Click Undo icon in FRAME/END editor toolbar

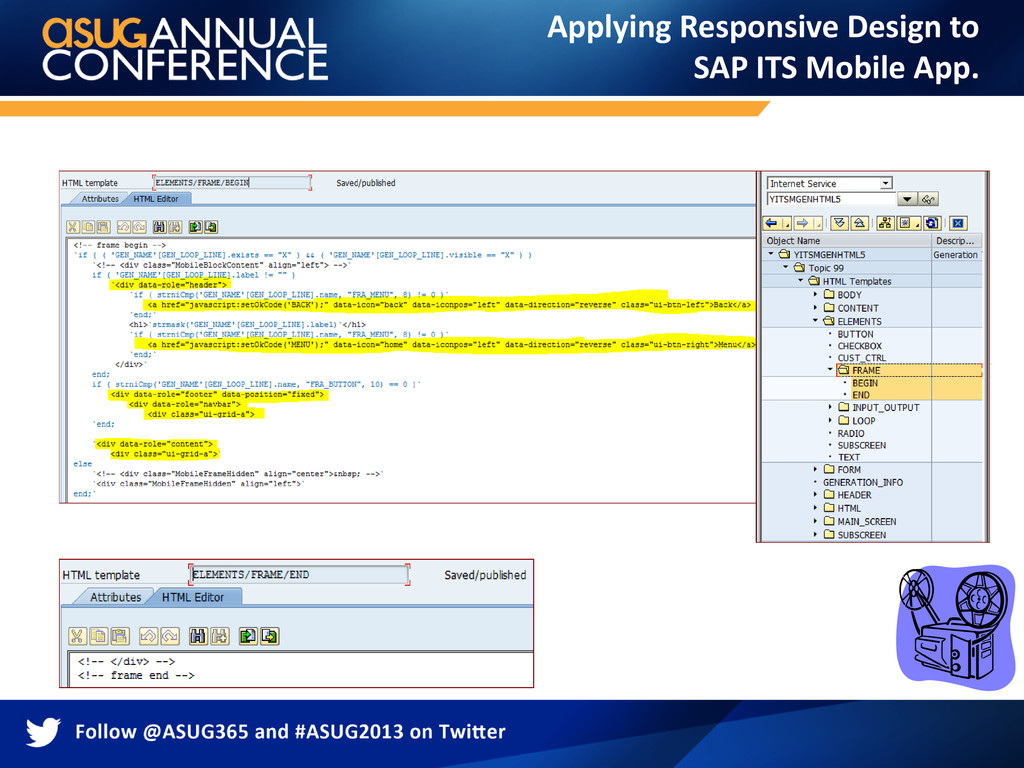coord(149,635)
